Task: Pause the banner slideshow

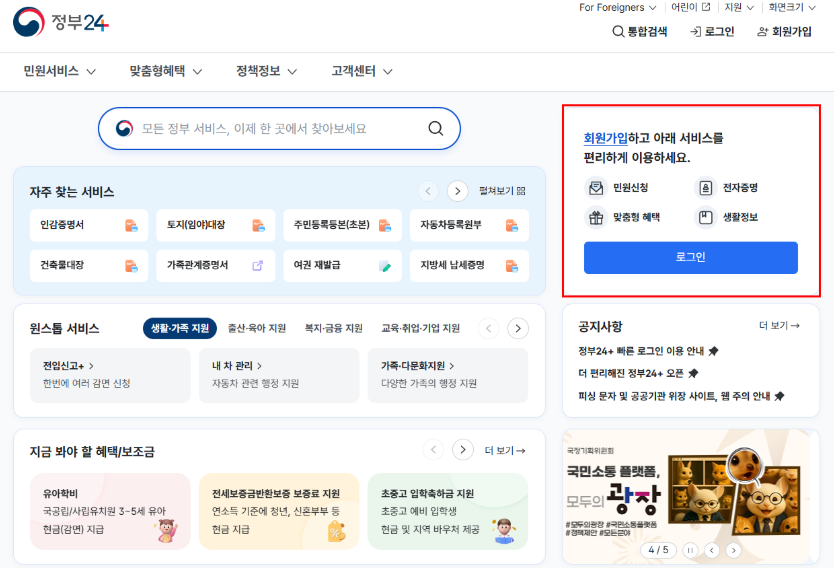Action: pos(688,550)
